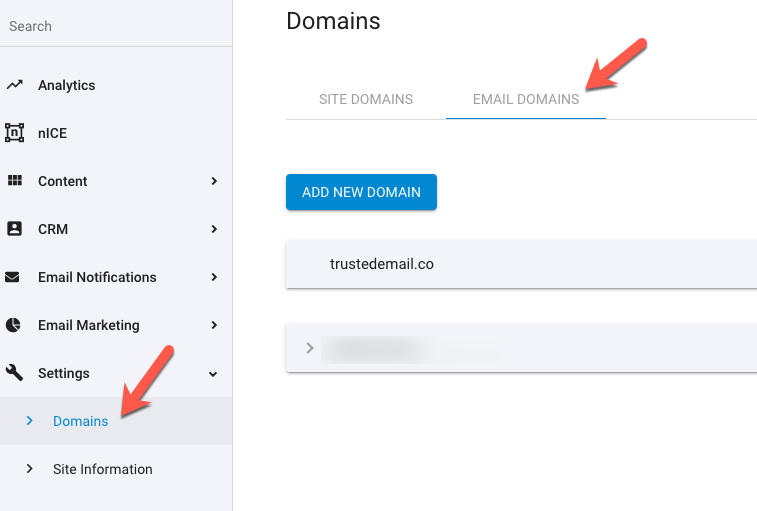Expand the CRM submenu arrow
The image size is (757, 511).
214,229
